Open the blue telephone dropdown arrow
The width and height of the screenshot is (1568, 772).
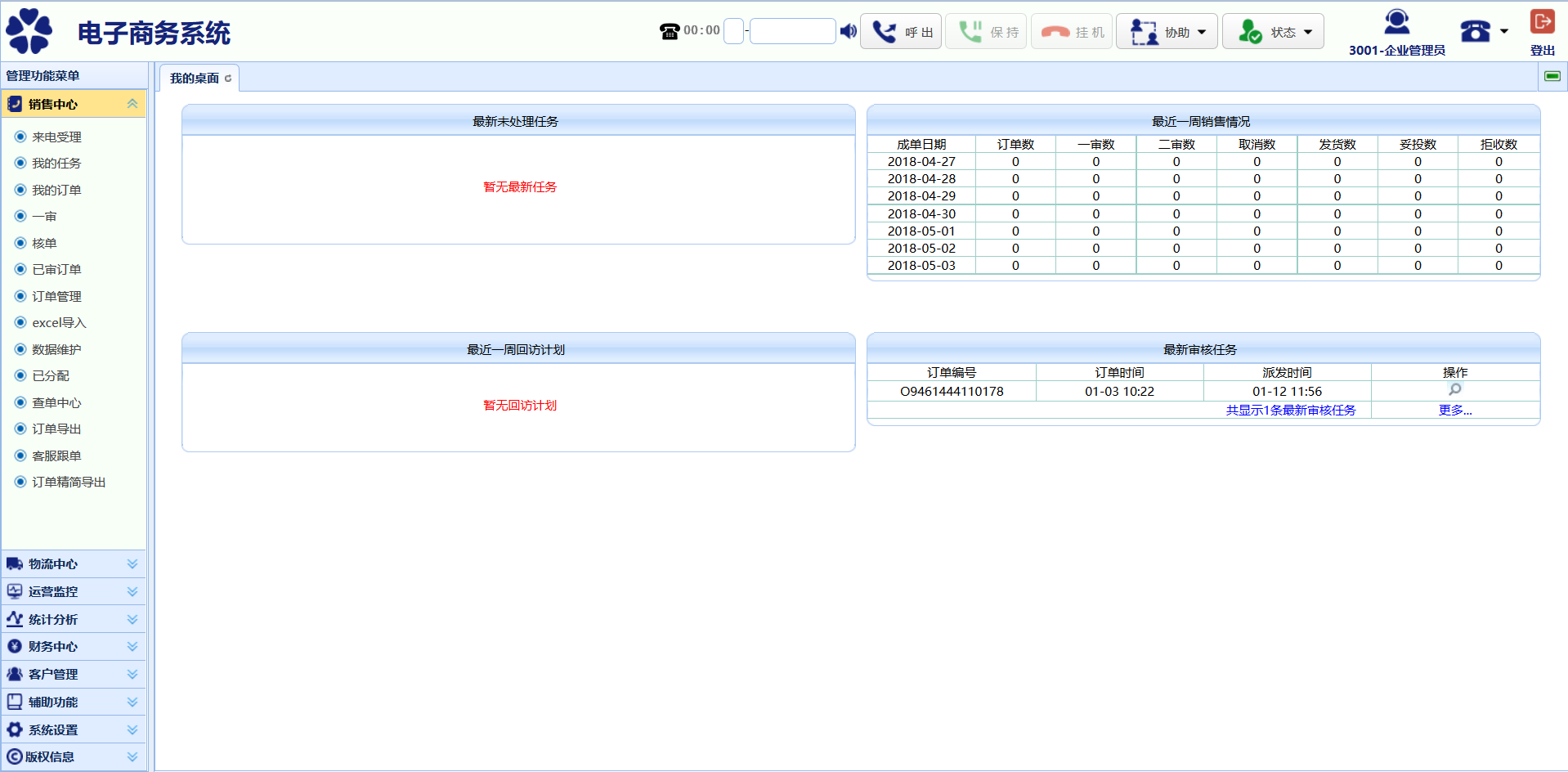1504,31
